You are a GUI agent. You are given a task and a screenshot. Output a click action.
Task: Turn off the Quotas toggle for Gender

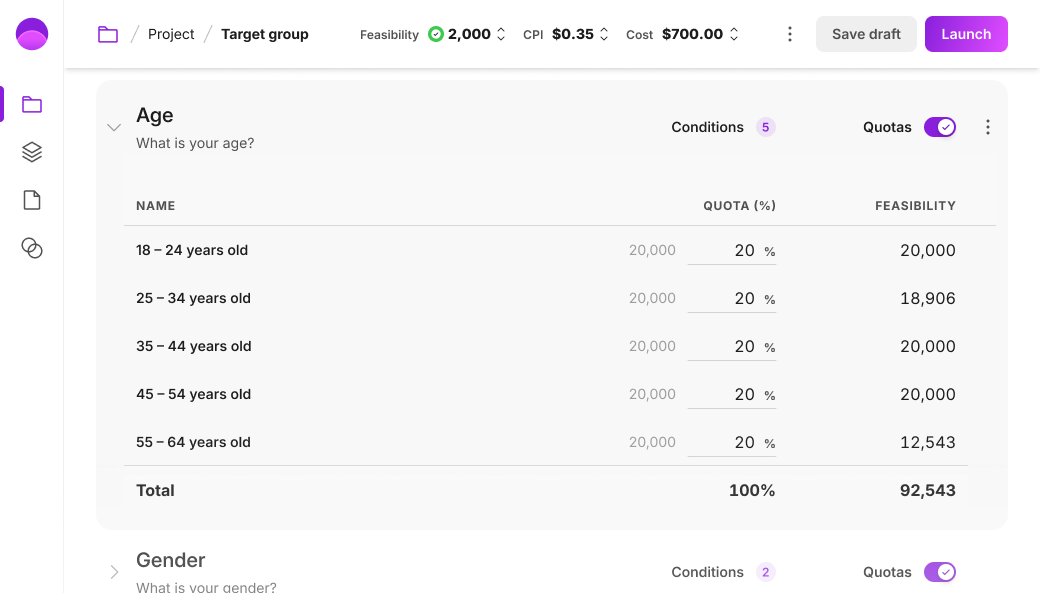tap(940, 572)
